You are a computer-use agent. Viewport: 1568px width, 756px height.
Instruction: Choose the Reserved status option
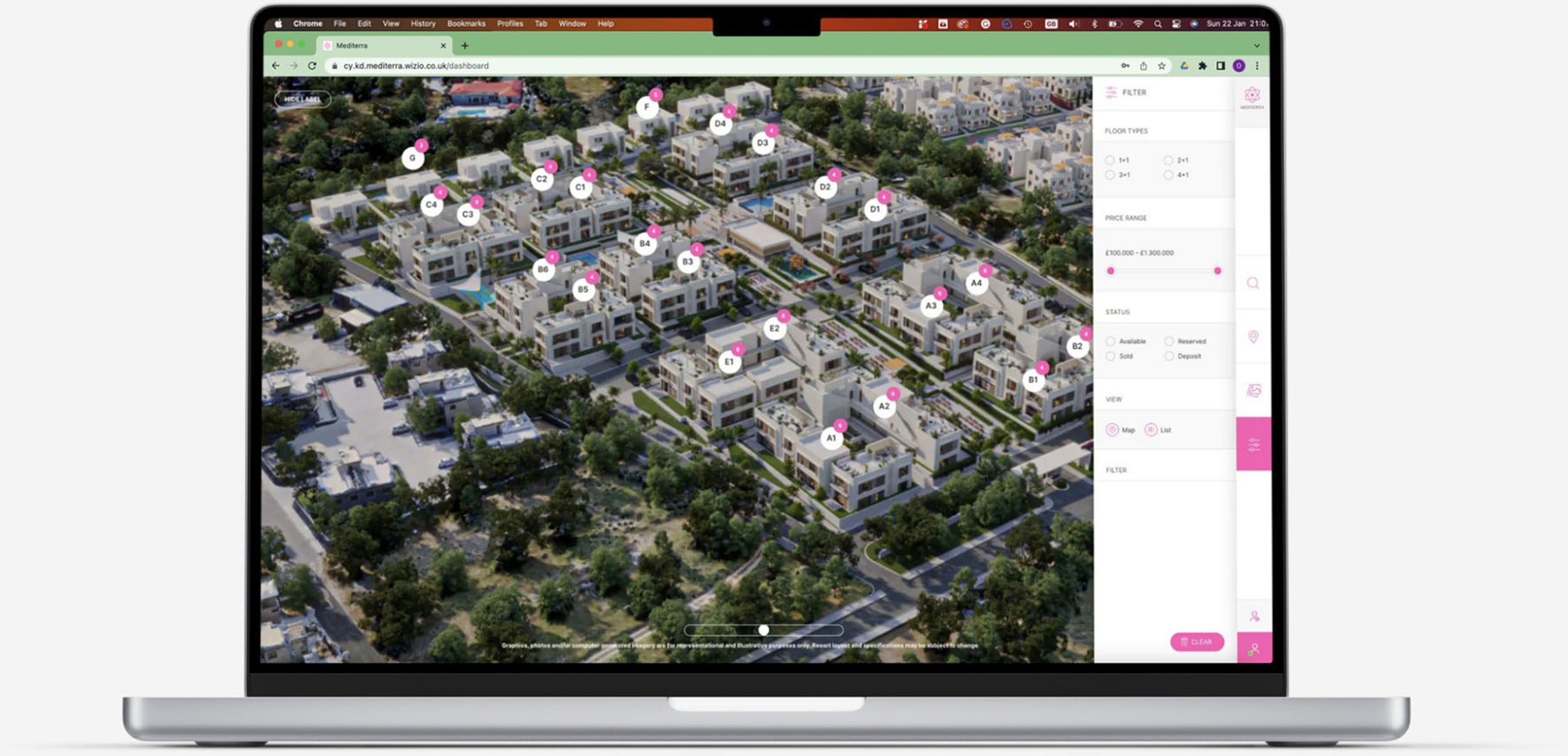pyautogui.click(x=1169, y=342)
